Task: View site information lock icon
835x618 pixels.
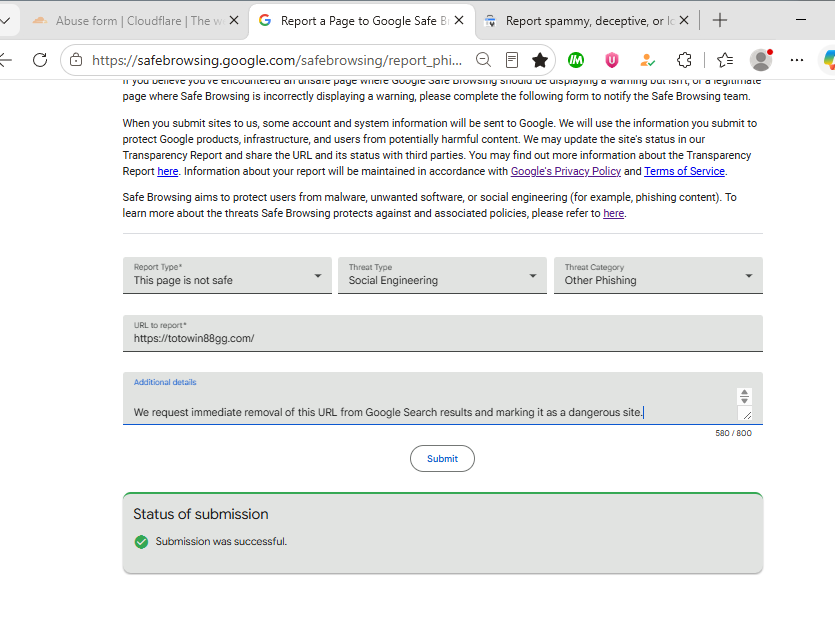Action: pyautogui.click(x=76, y=60)
